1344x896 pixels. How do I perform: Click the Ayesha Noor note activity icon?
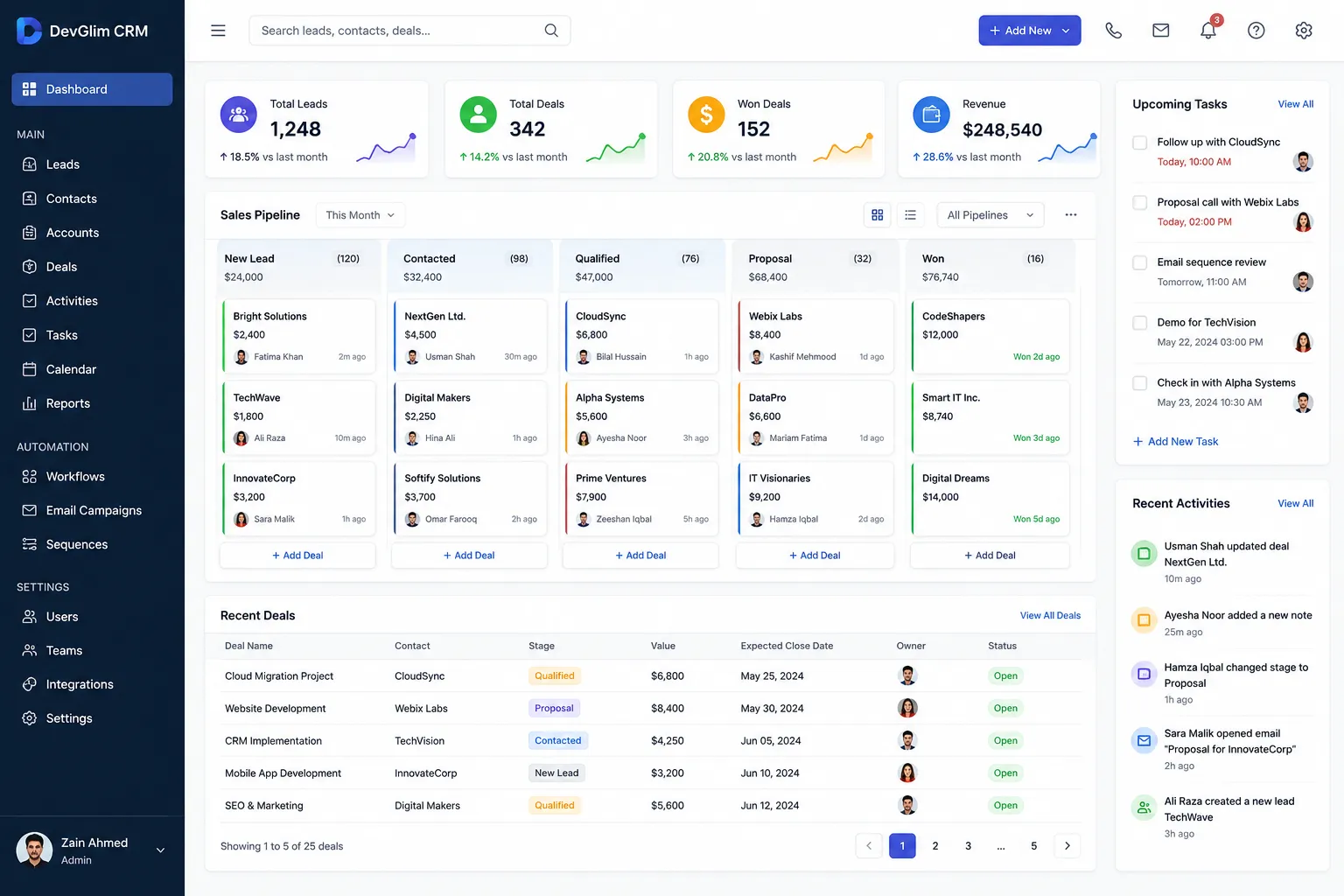pos(1144,620)
